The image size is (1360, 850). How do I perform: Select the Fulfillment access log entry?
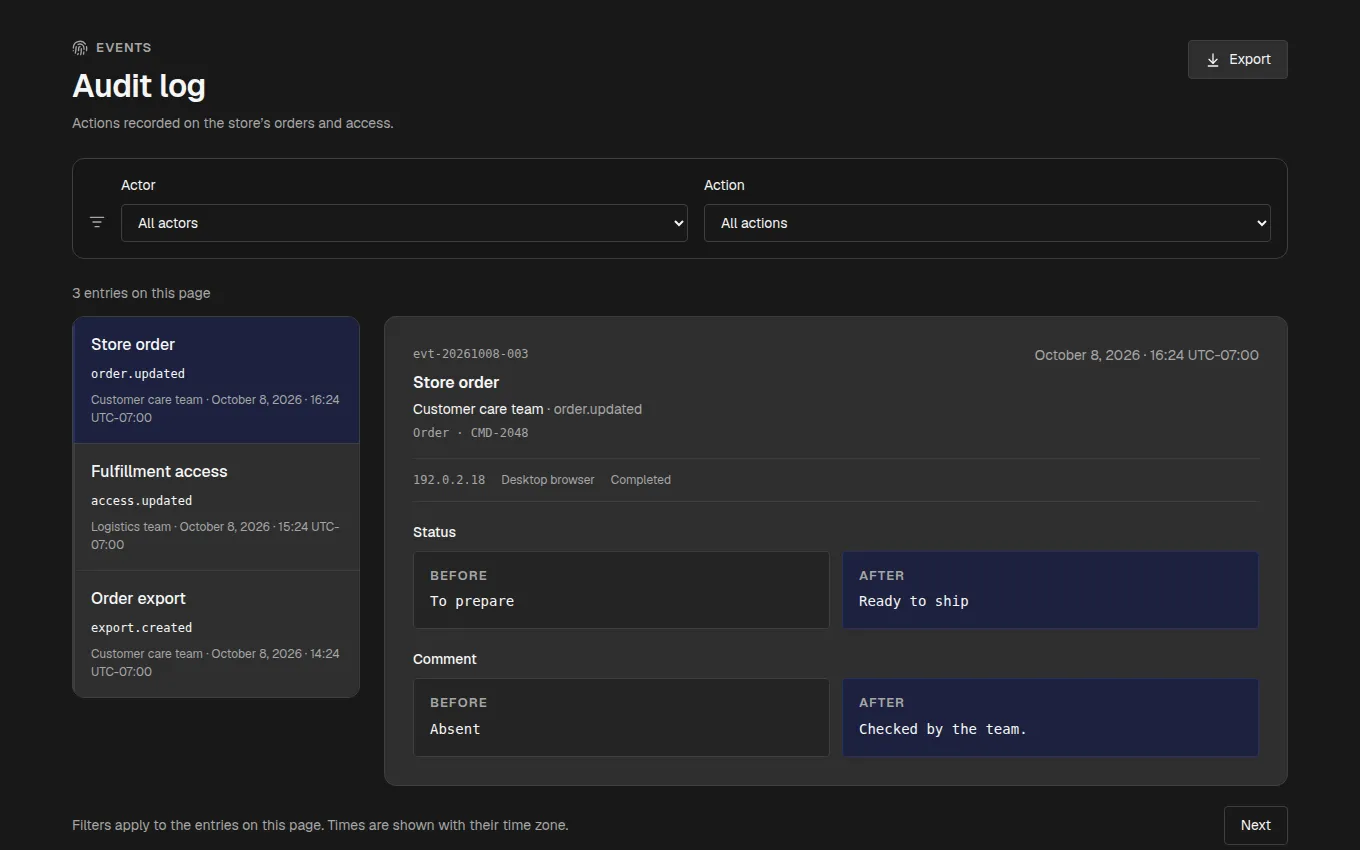216,507
